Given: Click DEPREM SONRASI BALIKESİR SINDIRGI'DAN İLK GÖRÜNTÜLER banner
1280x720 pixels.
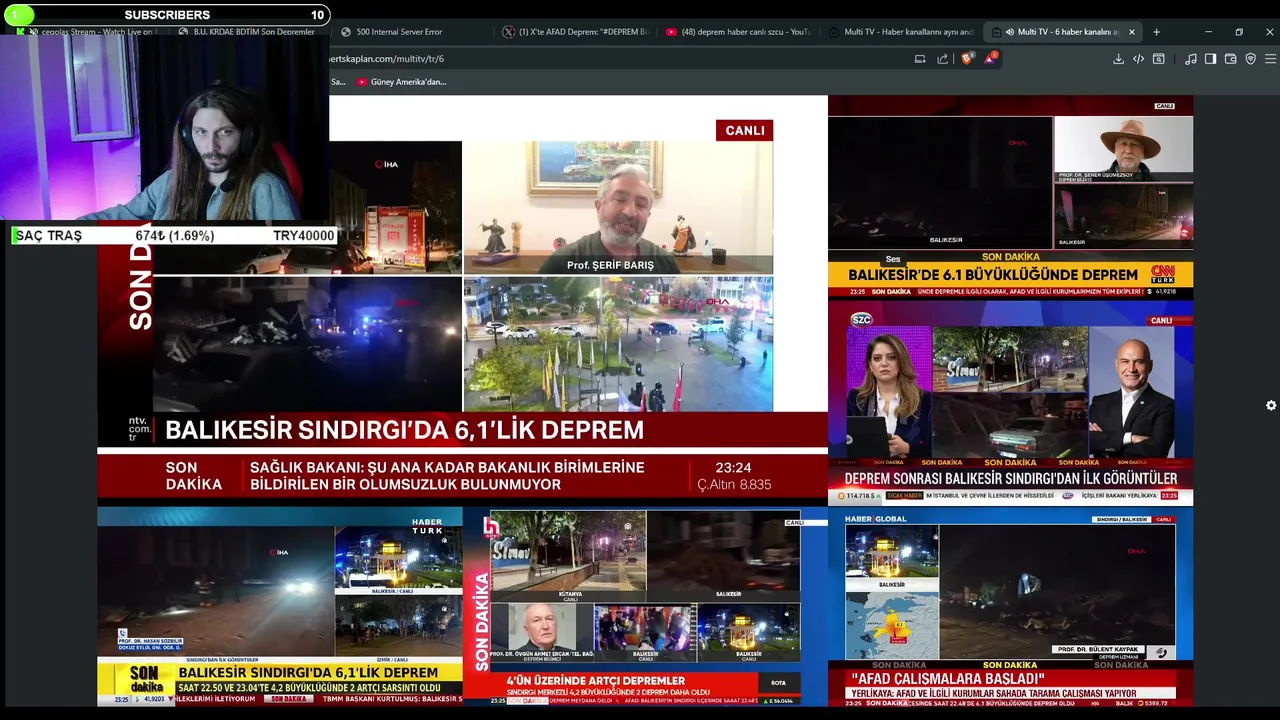Looking at the screenshot, I should pos(1010,479).
